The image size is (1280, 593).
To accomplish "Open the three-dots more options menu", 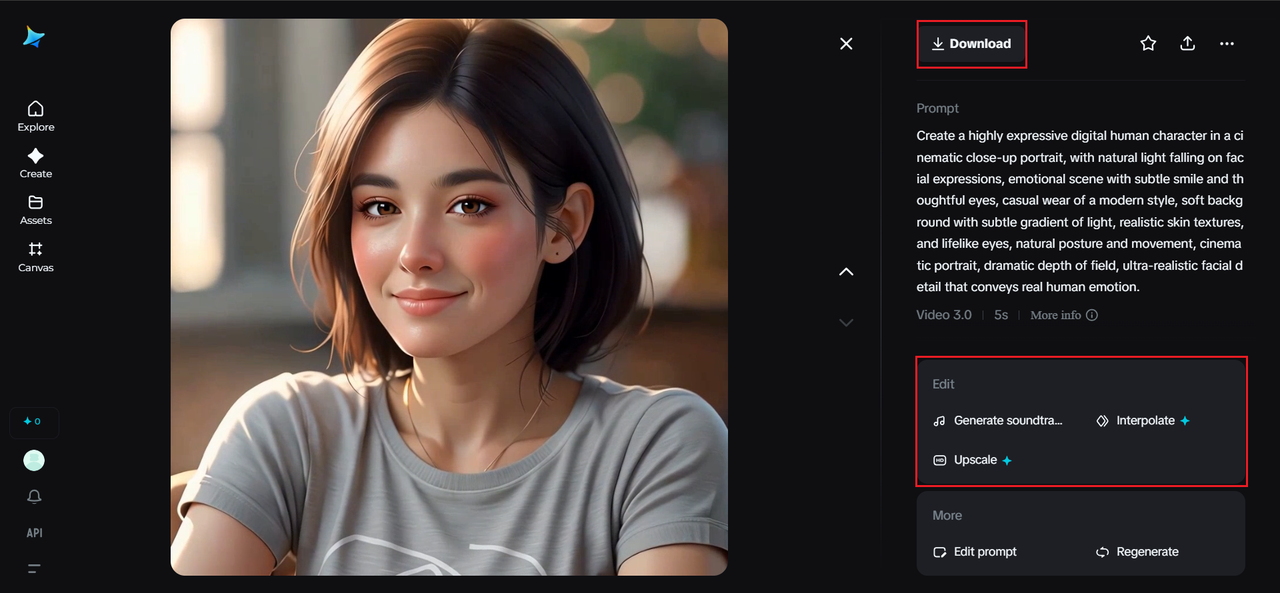I will (x=1227, y=43).
